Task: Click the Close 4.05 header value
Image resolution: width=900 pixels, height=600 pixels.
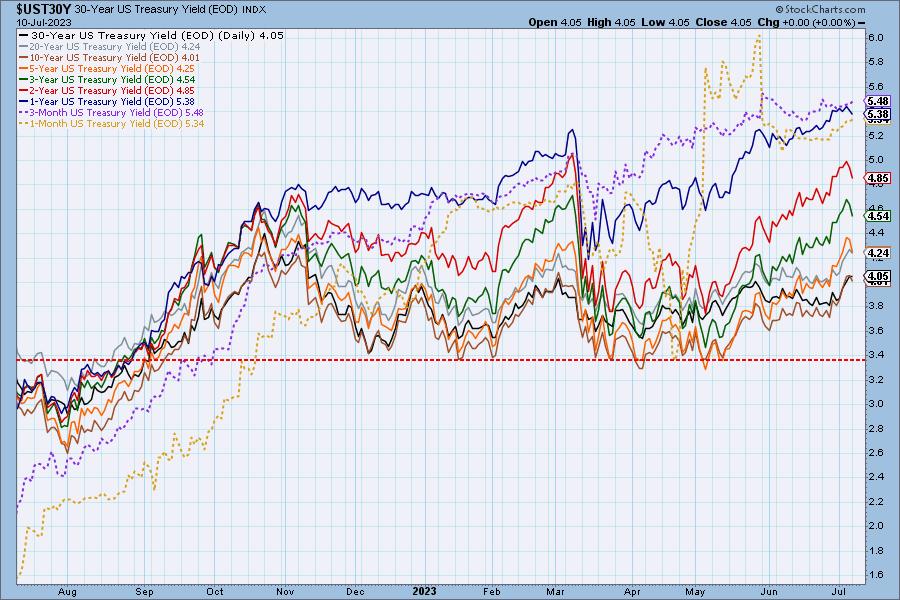Action: tap(723, 22)
